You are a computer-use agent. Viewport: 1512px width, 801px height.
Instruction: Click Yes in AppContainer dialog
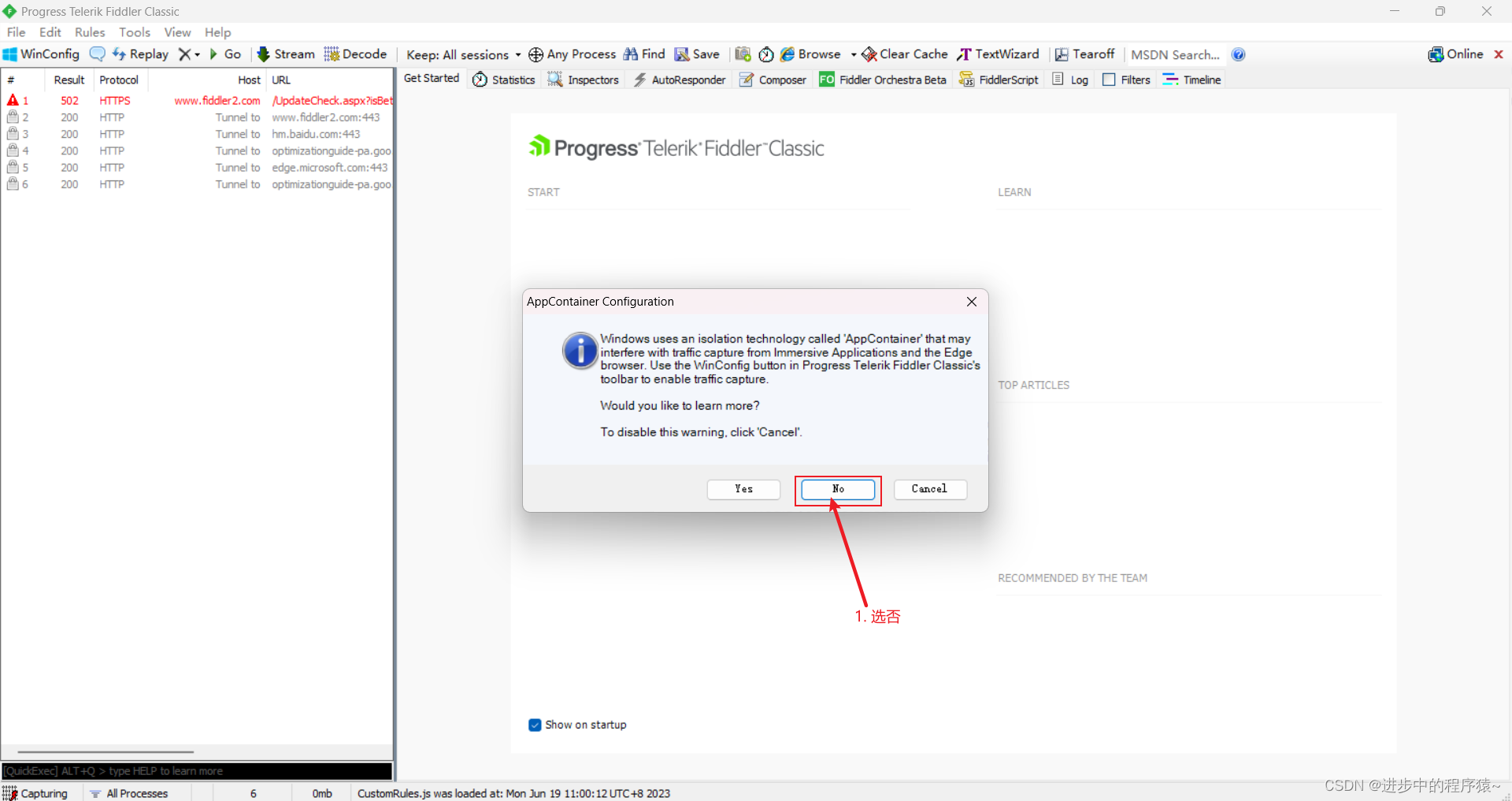click(743, 489)
